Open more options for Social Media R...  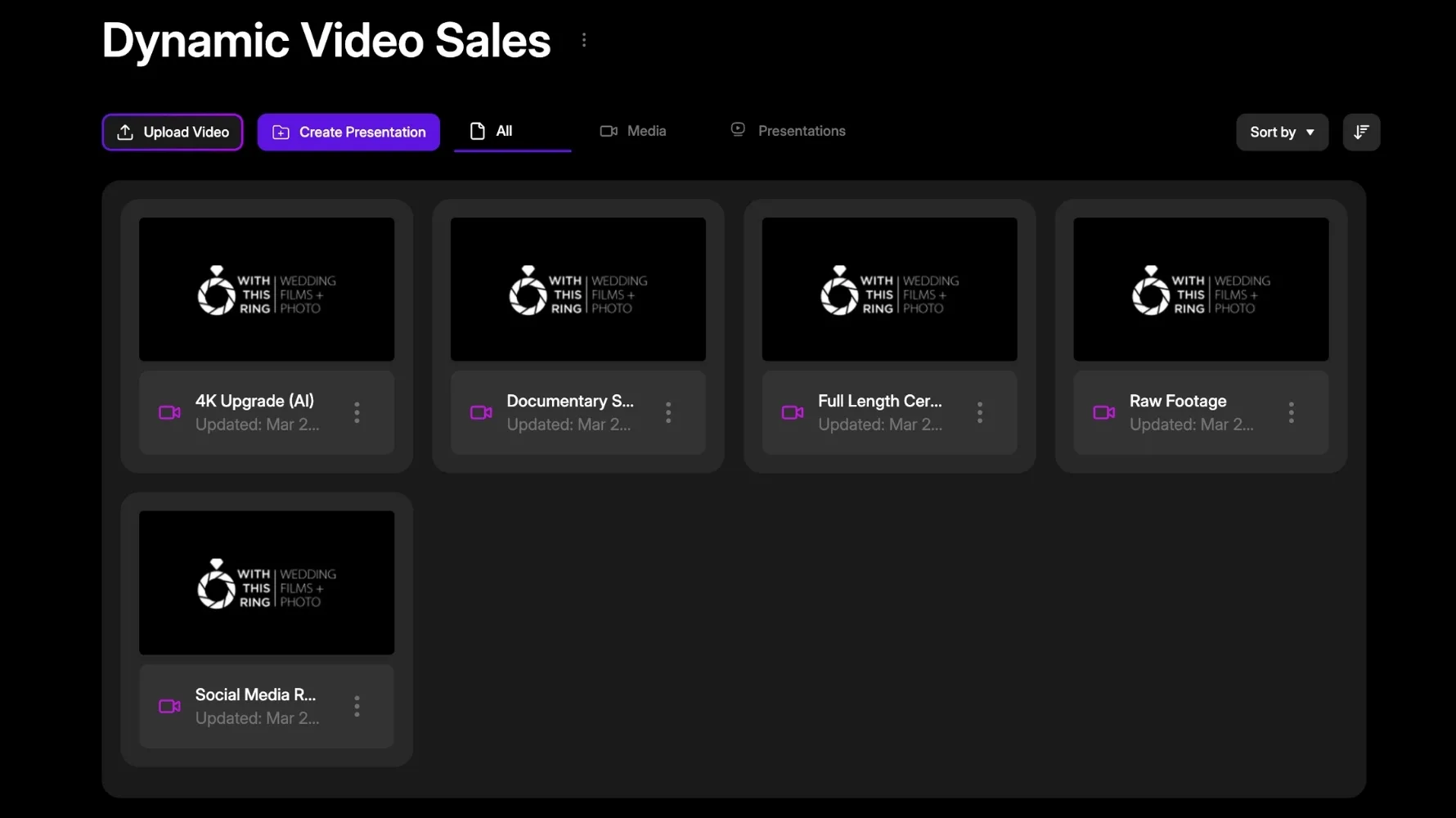(357, 706)
